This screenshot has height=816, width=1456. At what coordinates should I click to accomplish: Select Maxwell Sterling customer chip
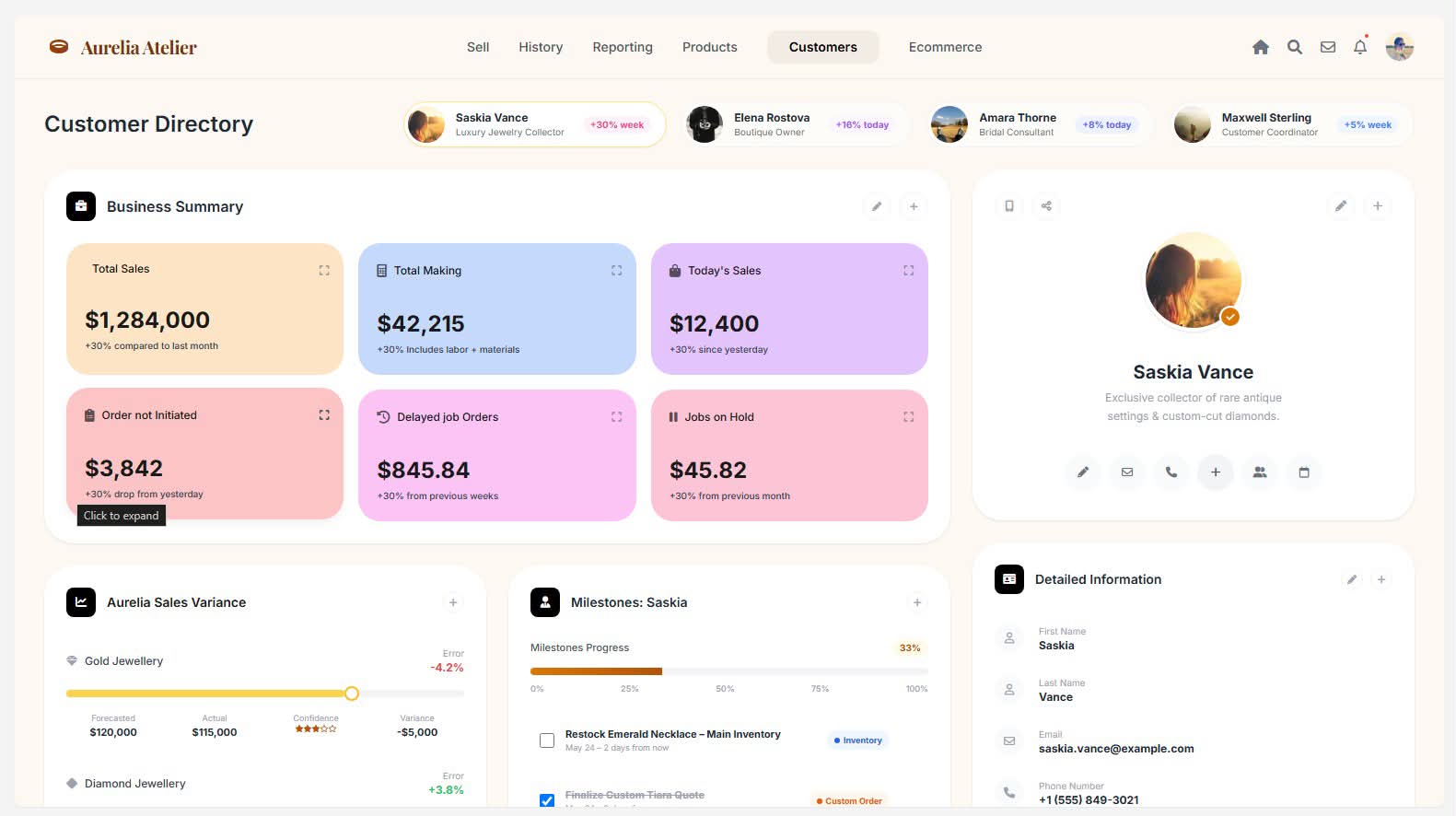[1290, 124]
